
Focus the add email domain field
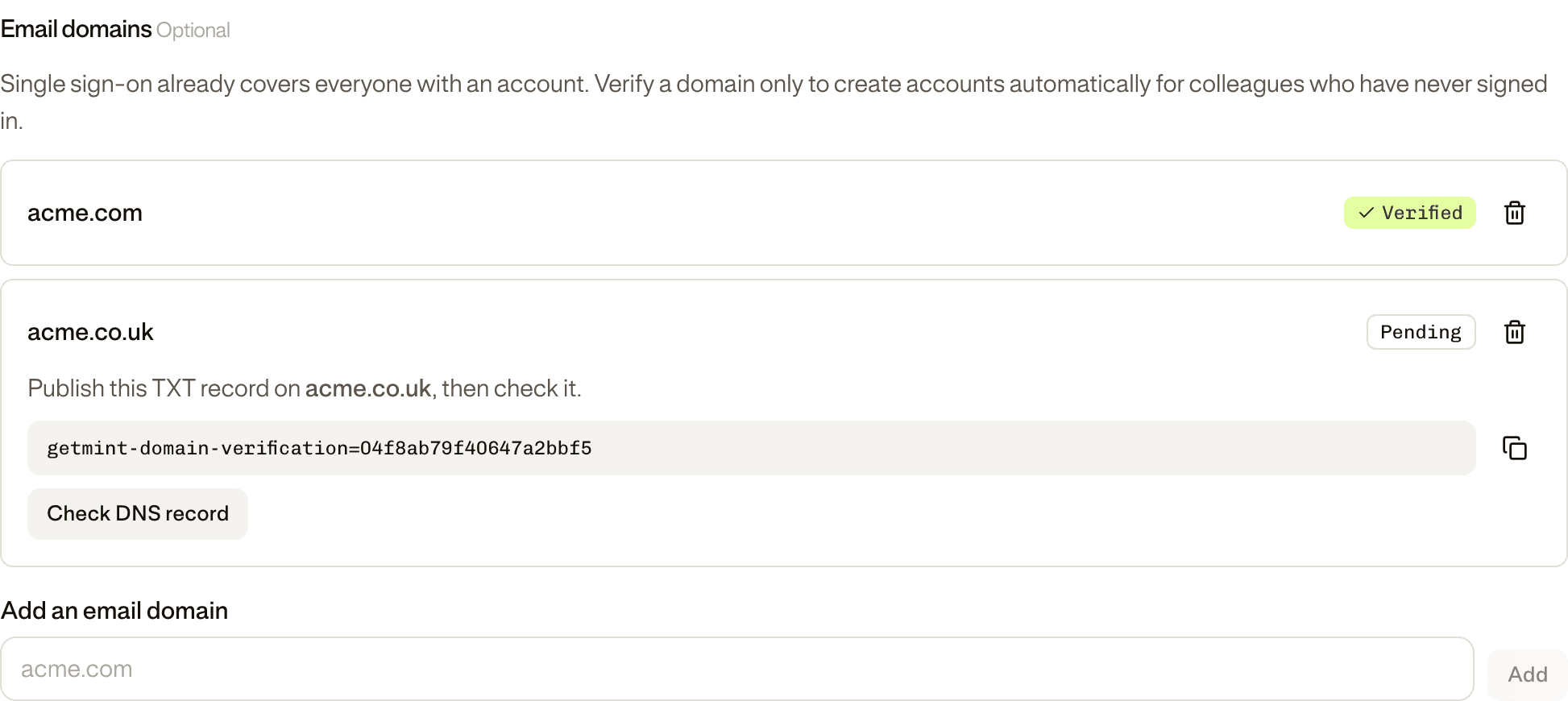(x=737, y=669)
